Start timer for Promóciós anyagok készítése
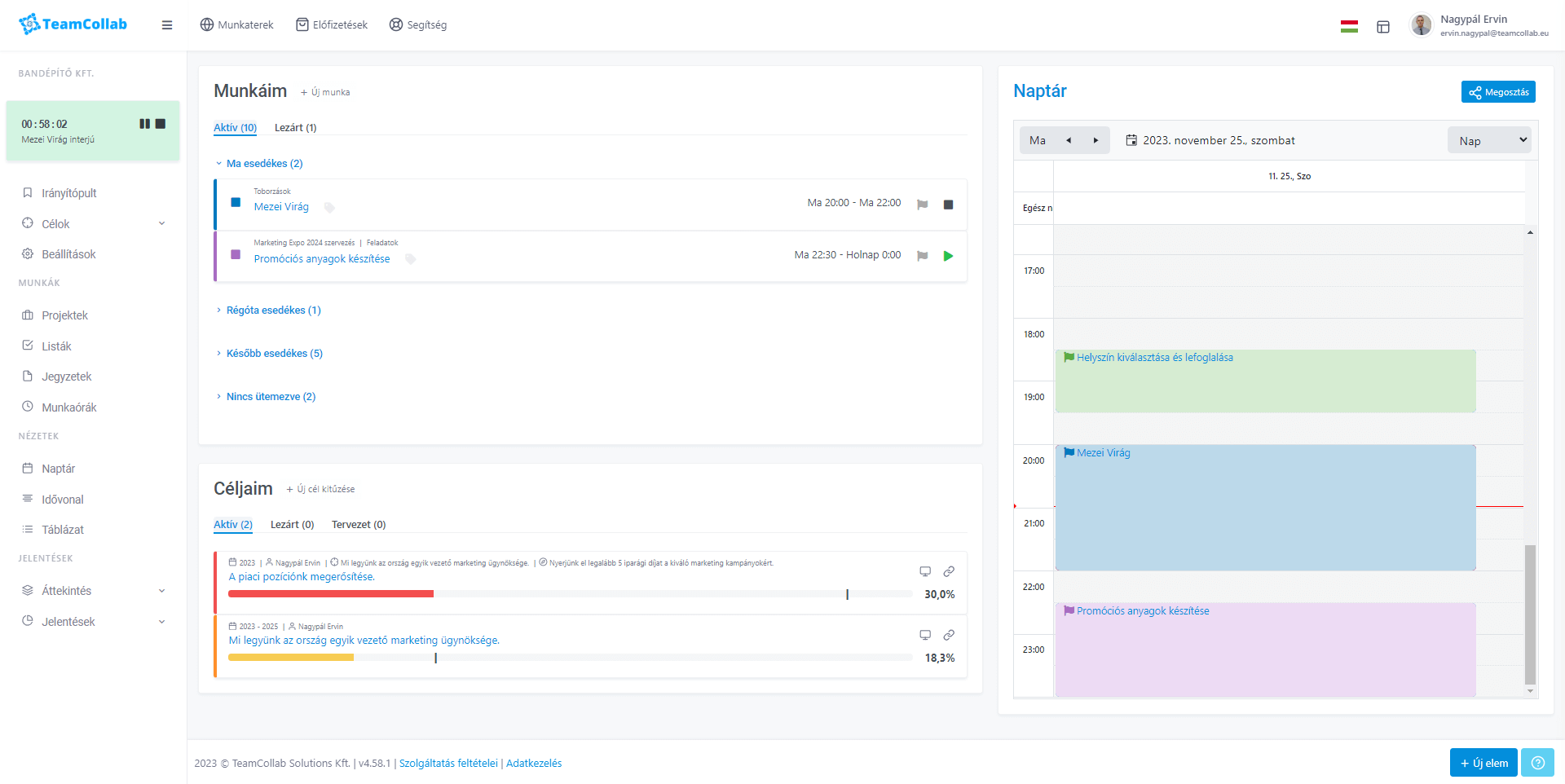 pos(948,256)
